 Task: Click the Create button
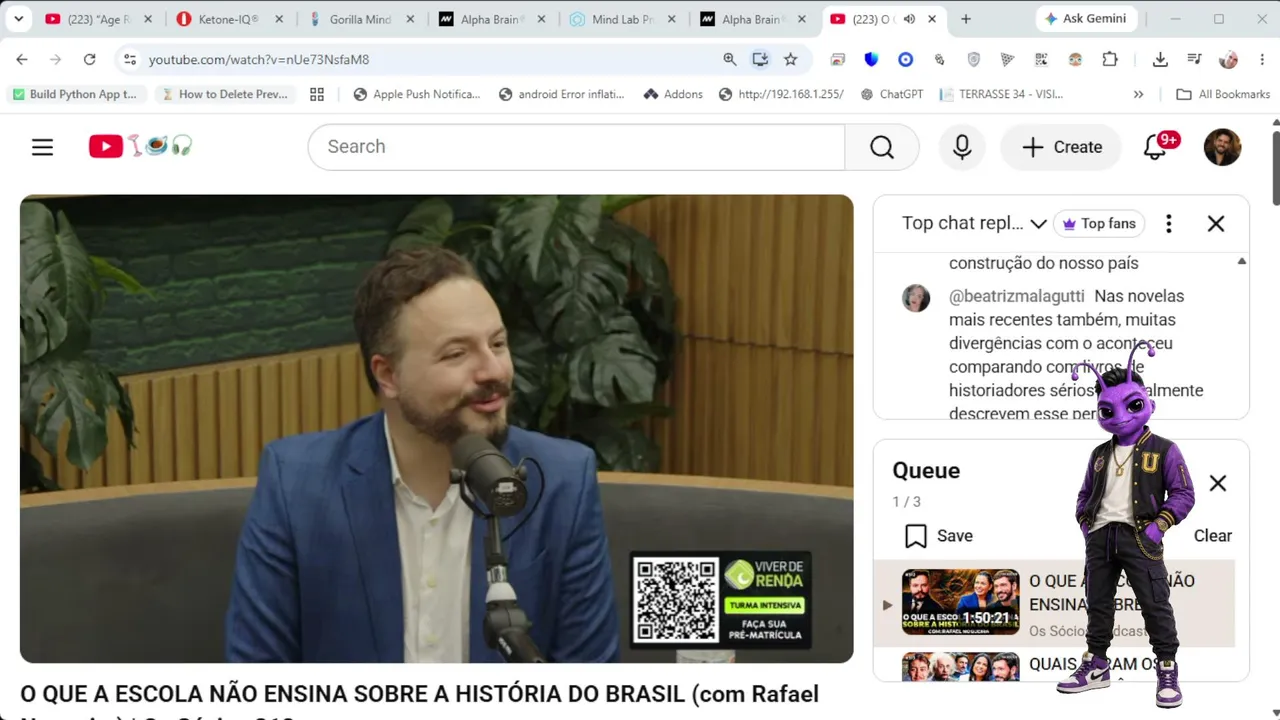click(x=1062, y=147)
